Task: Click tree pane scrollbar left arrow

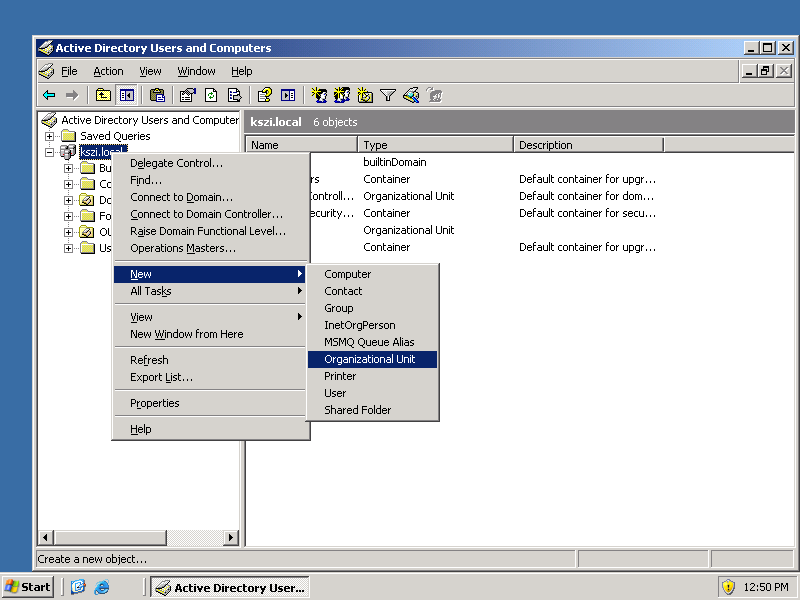Action: coord(45,537)
